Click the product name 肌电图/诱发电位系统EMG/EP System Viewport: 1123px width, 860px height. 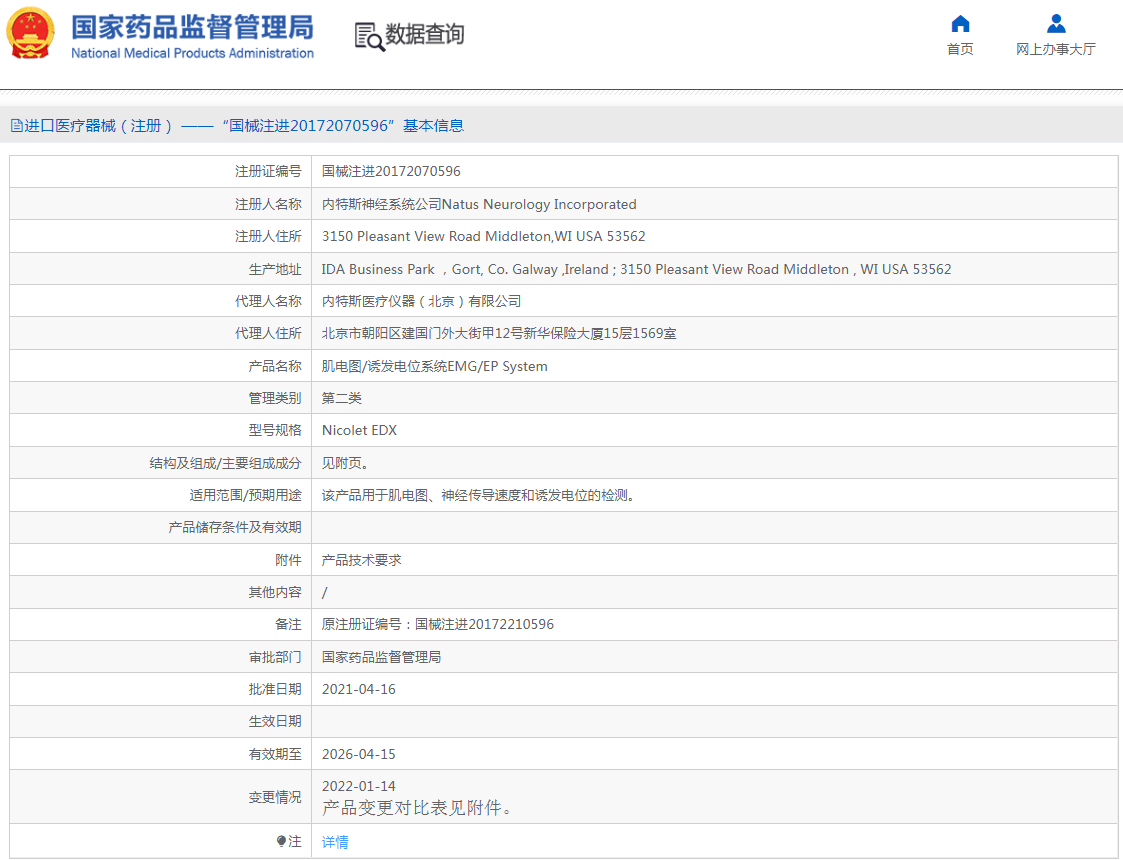(x=434, y=366)
